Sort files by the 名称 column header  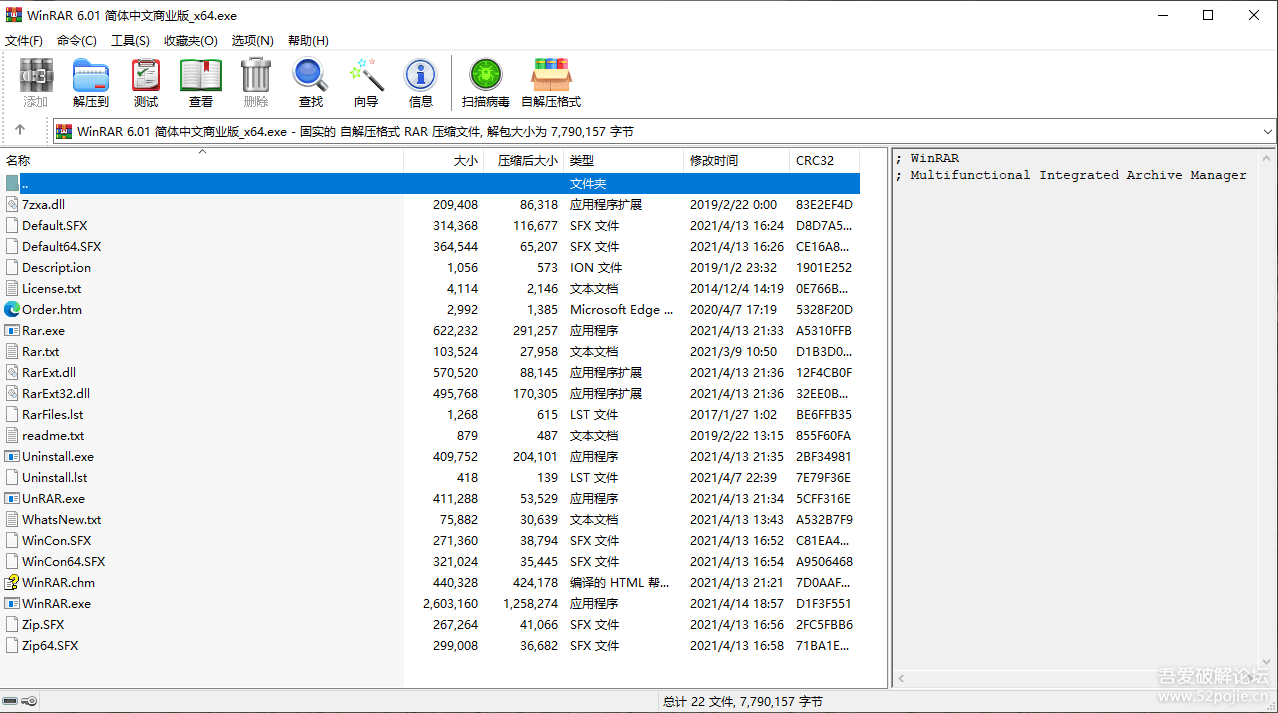point(202,160)
